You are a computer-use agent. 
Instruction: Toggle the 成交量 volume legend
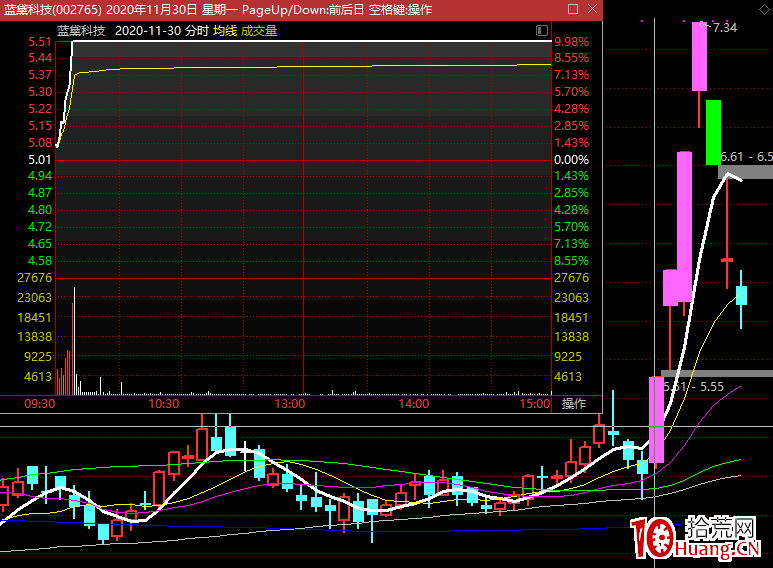[259, 31]
